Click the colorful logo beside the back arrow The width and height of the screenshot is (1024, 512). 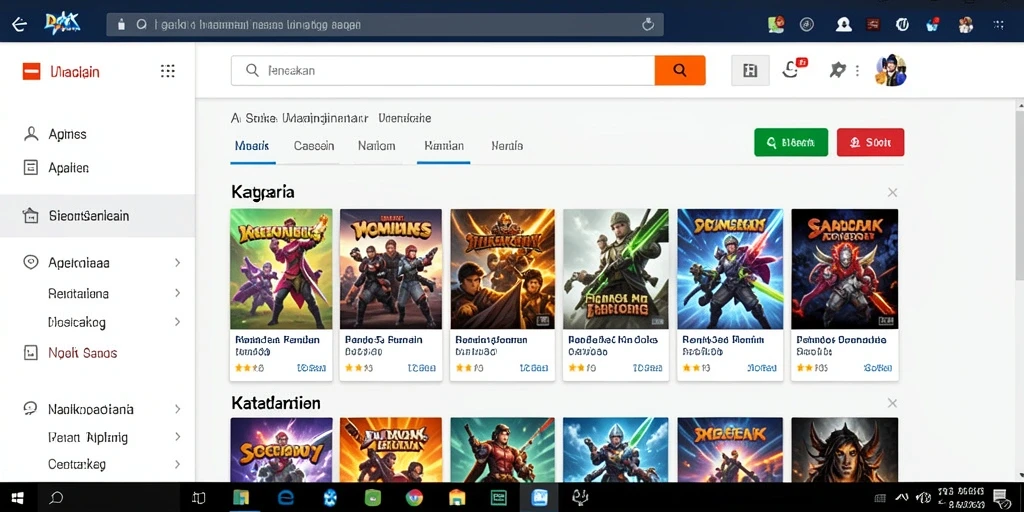(x=62, y=24)
